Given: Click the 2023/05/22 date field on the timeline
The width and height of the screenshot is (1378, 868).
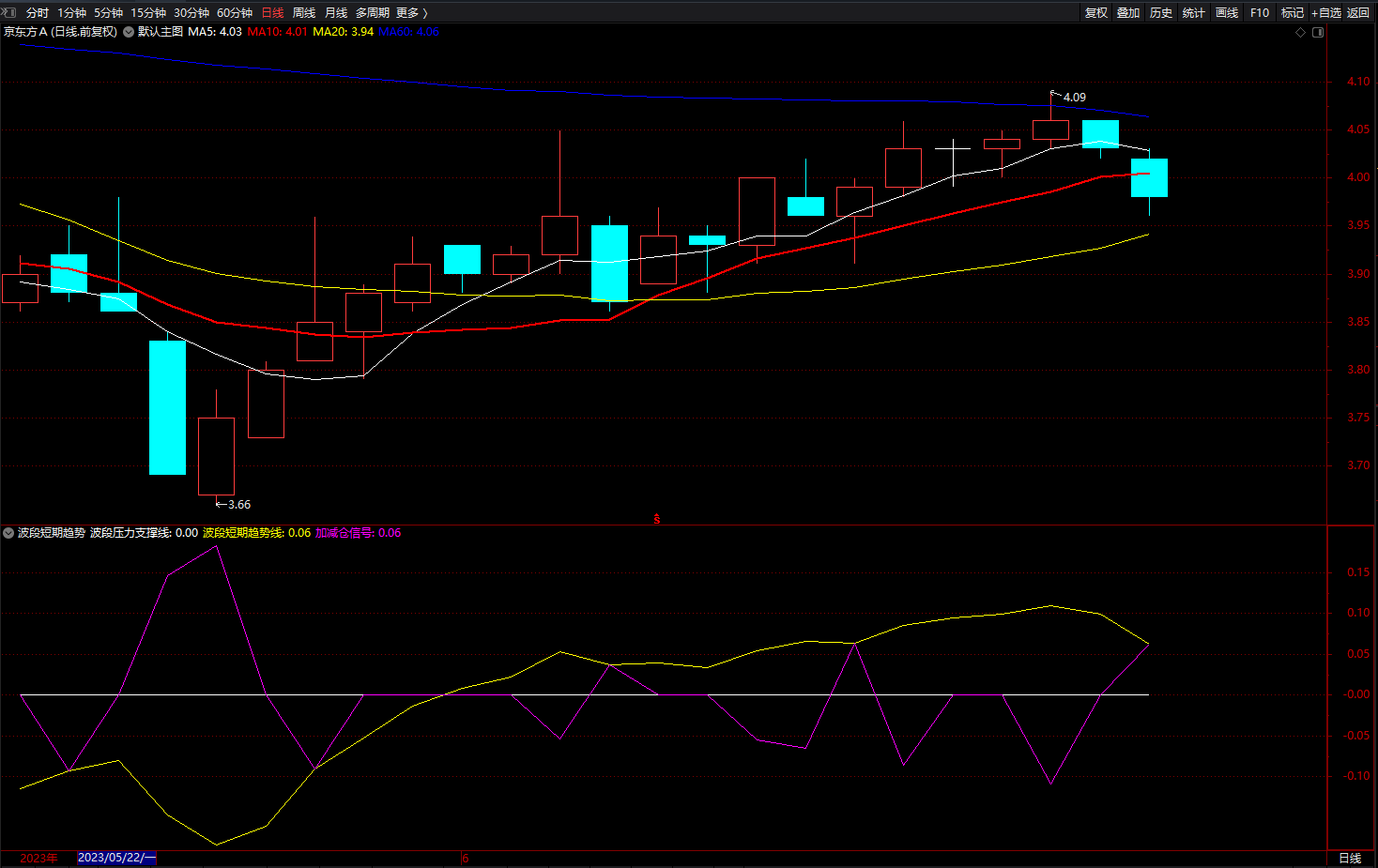Looking at the screenshot, I should point(116,858).
